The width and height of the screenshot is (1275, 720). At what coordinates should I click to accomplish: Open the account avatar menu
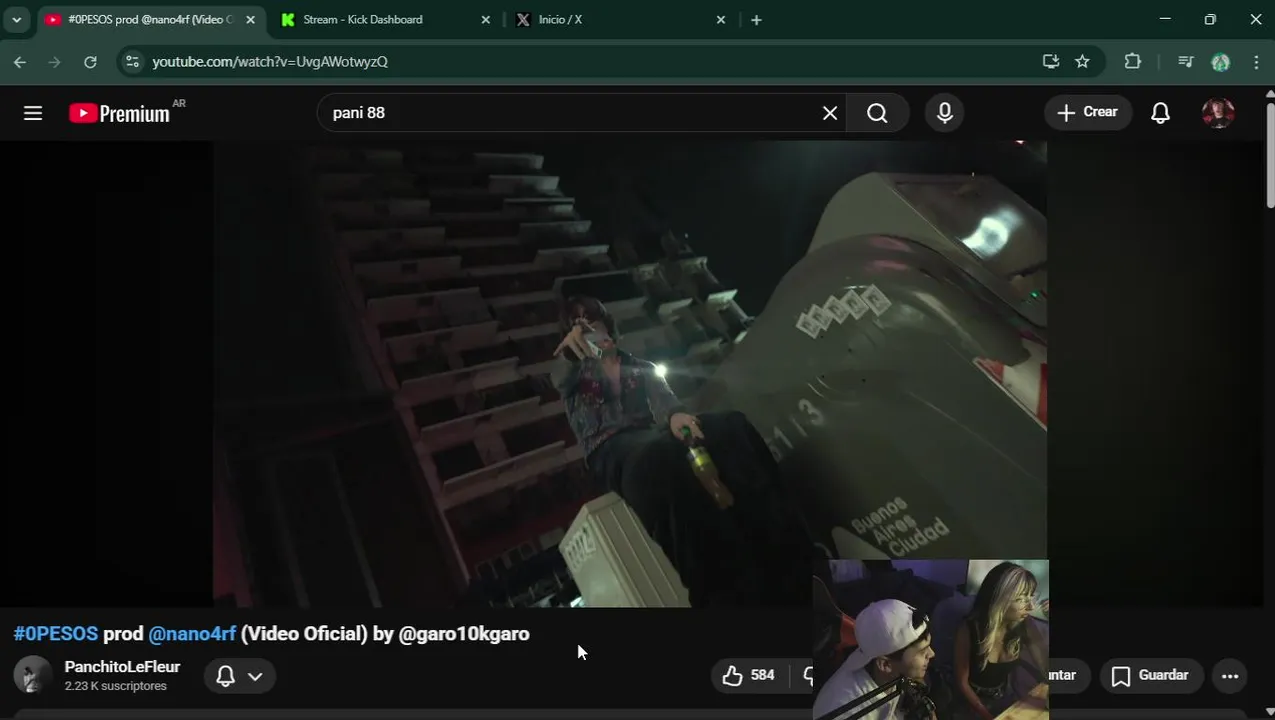1218,113
